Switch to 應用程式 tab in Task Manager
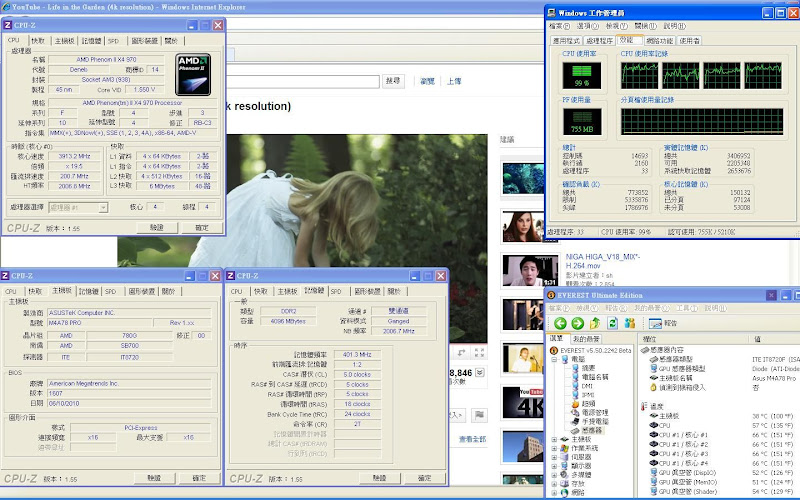Image resolution: width=800 pixels, height=500 pixels. [x=567, y=41]
